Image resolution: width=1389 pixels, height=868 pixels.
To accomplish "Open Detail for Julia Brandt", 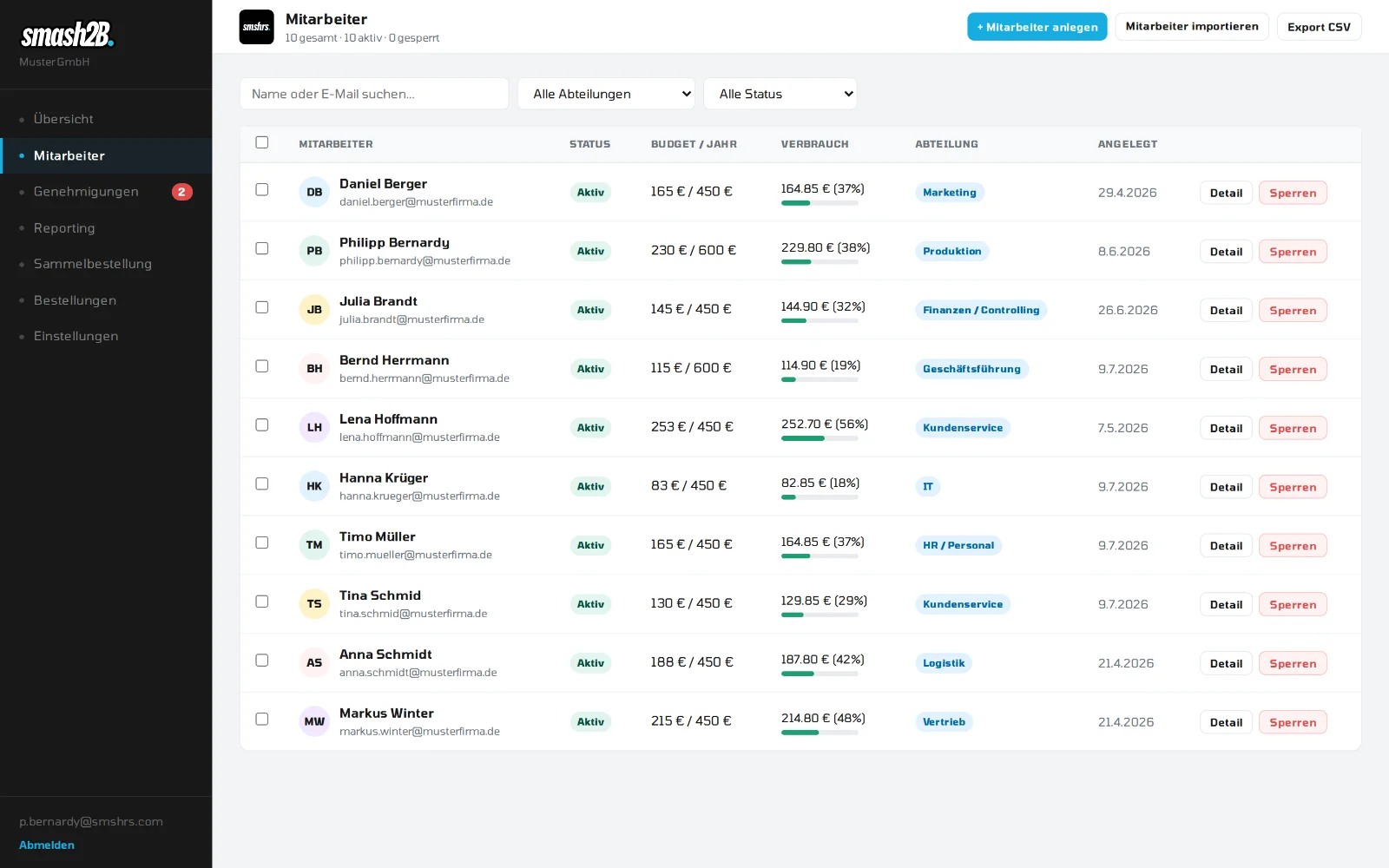I will point(1226,310).
